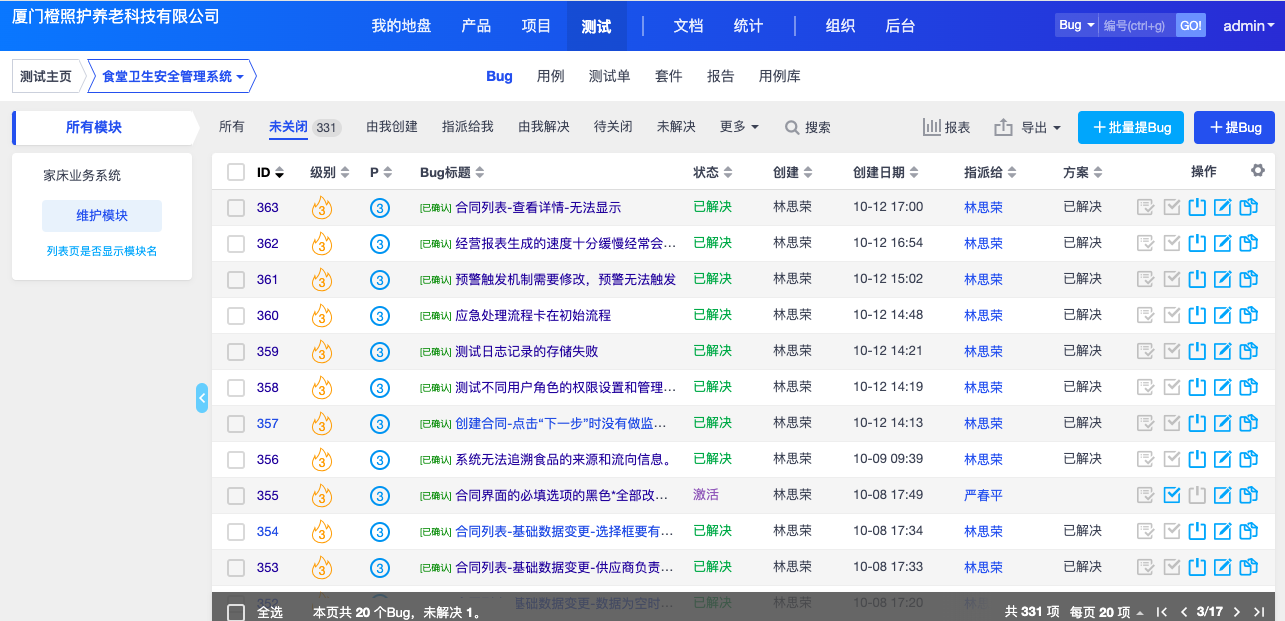Click the 维护模块 button
Image resolution: width=1285 pixels, height=621 pixels.
[x=102, y=216]
